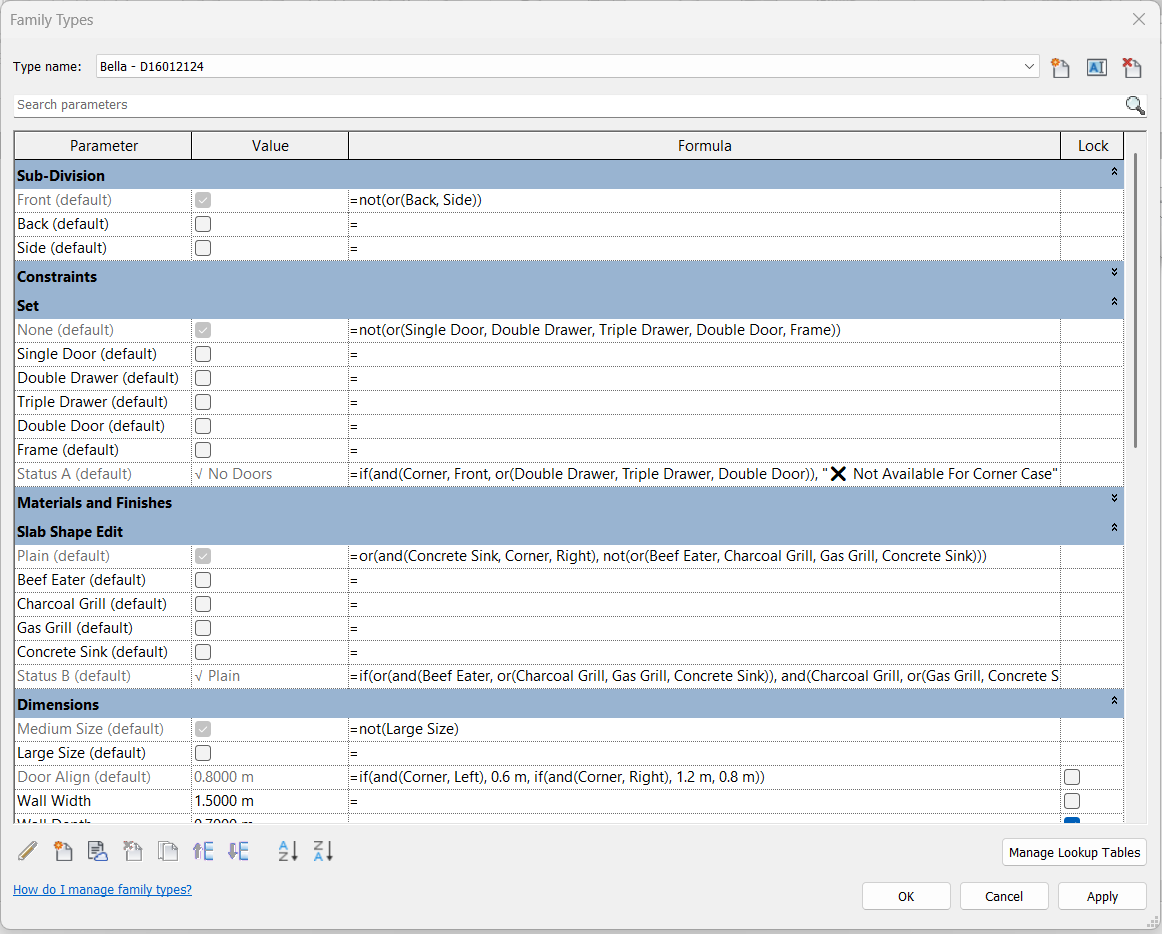The height and width of the screenshot is (934, 1162).
Task: Click the Delete Type icon
Action: click(1132, 67)
